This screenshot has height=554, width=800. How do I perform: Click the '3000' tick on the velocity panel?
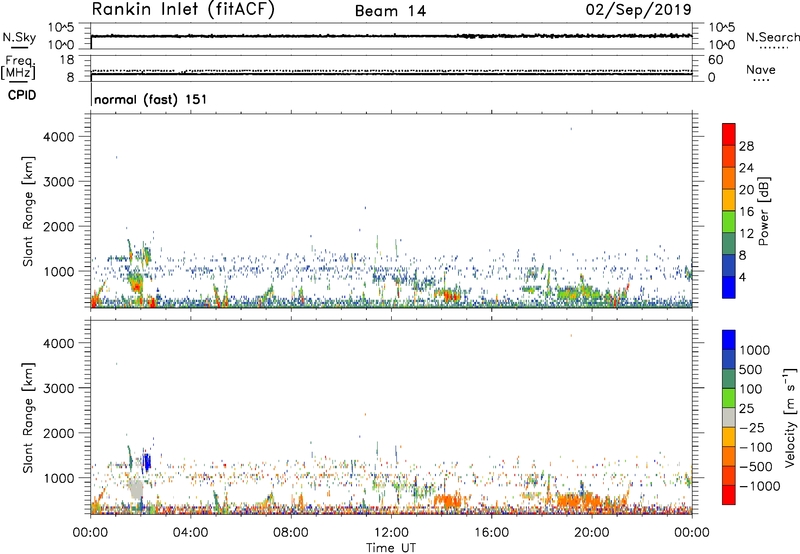coord(58,388)
